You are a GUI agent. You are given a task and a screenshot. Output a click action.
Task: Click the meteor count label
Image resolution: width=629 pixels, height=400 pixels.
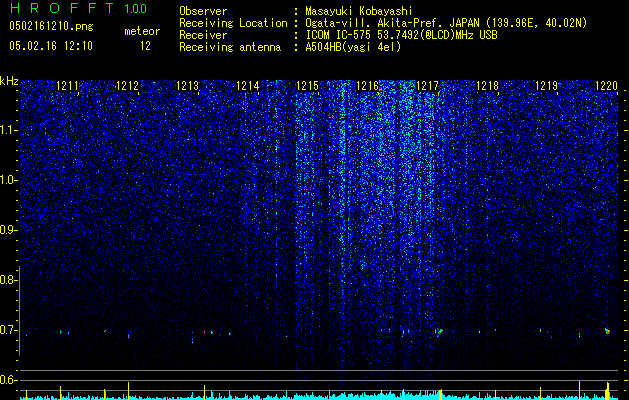point(142,31)
